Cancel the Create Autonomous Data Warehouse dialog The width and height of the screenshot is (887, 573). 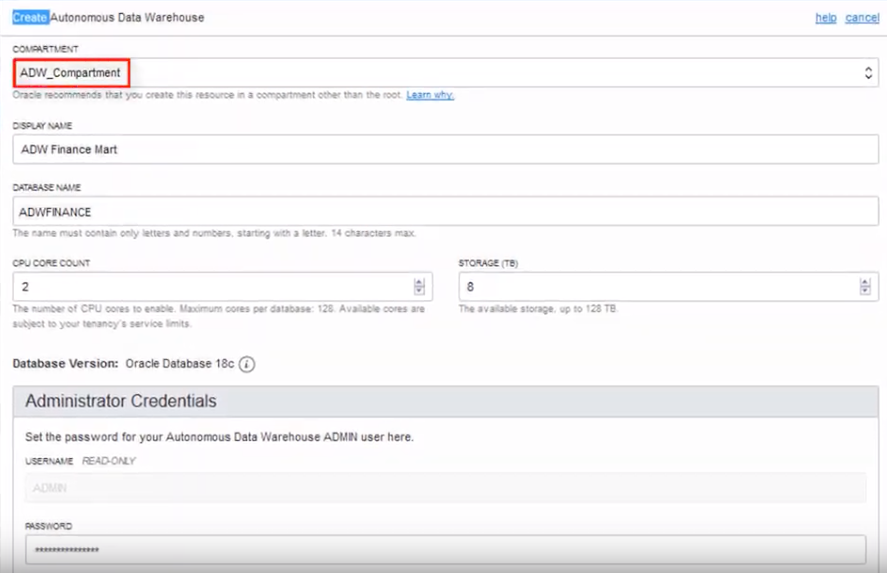tap(862, 18)
